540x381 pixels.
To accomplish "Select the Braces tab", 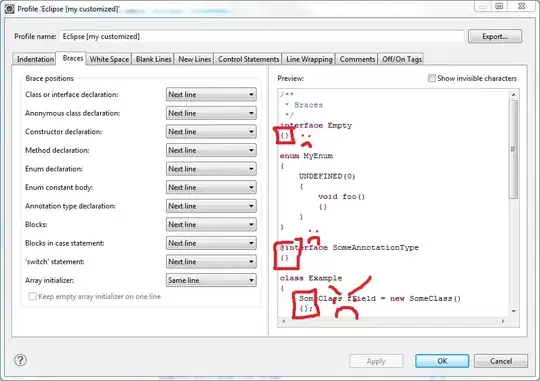I will (x=73, y=58).
